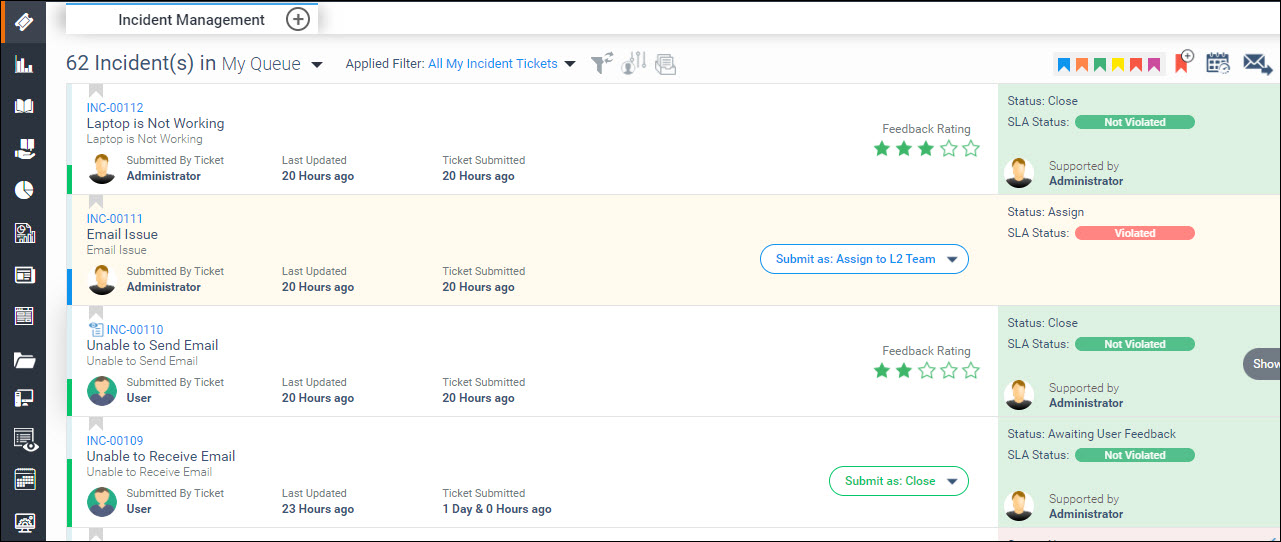The image size is (1281, 542).
Task: Select the yellow bookmark color flag
Action: point(1118,65)
